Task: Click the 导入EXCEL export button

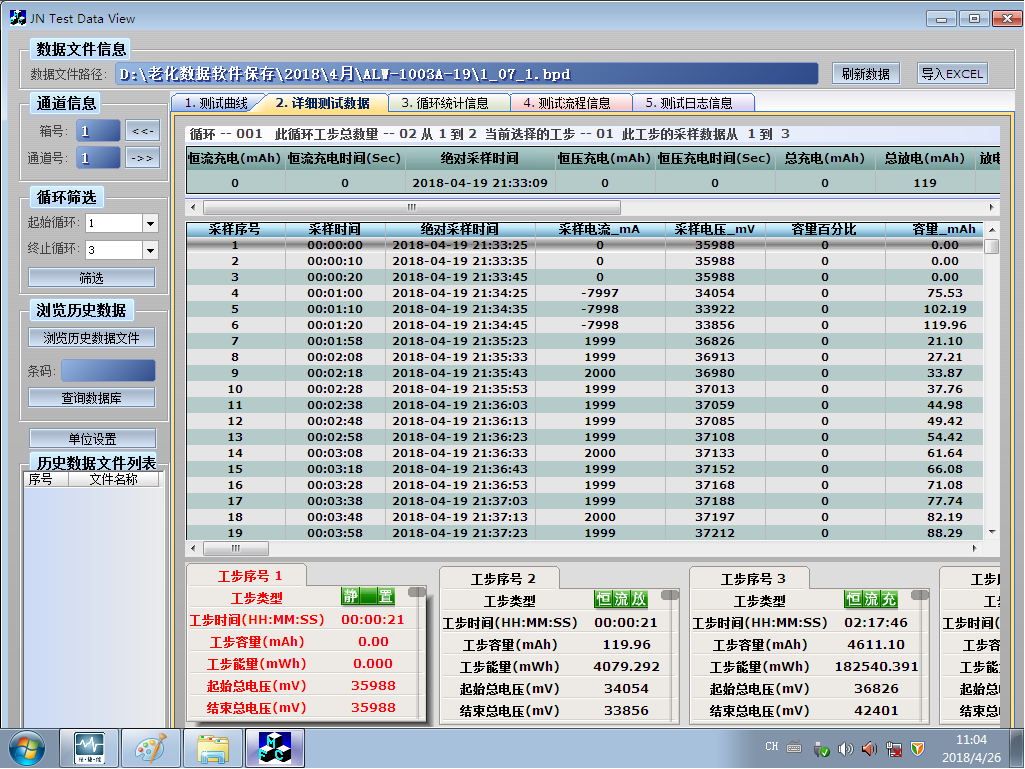Action: [x=952, y=74]
